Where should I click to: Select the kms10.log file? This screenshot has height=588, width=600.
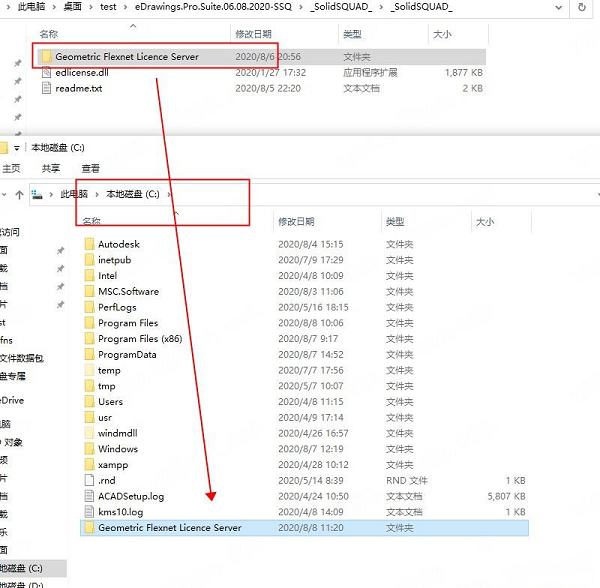tap(121, 512)
